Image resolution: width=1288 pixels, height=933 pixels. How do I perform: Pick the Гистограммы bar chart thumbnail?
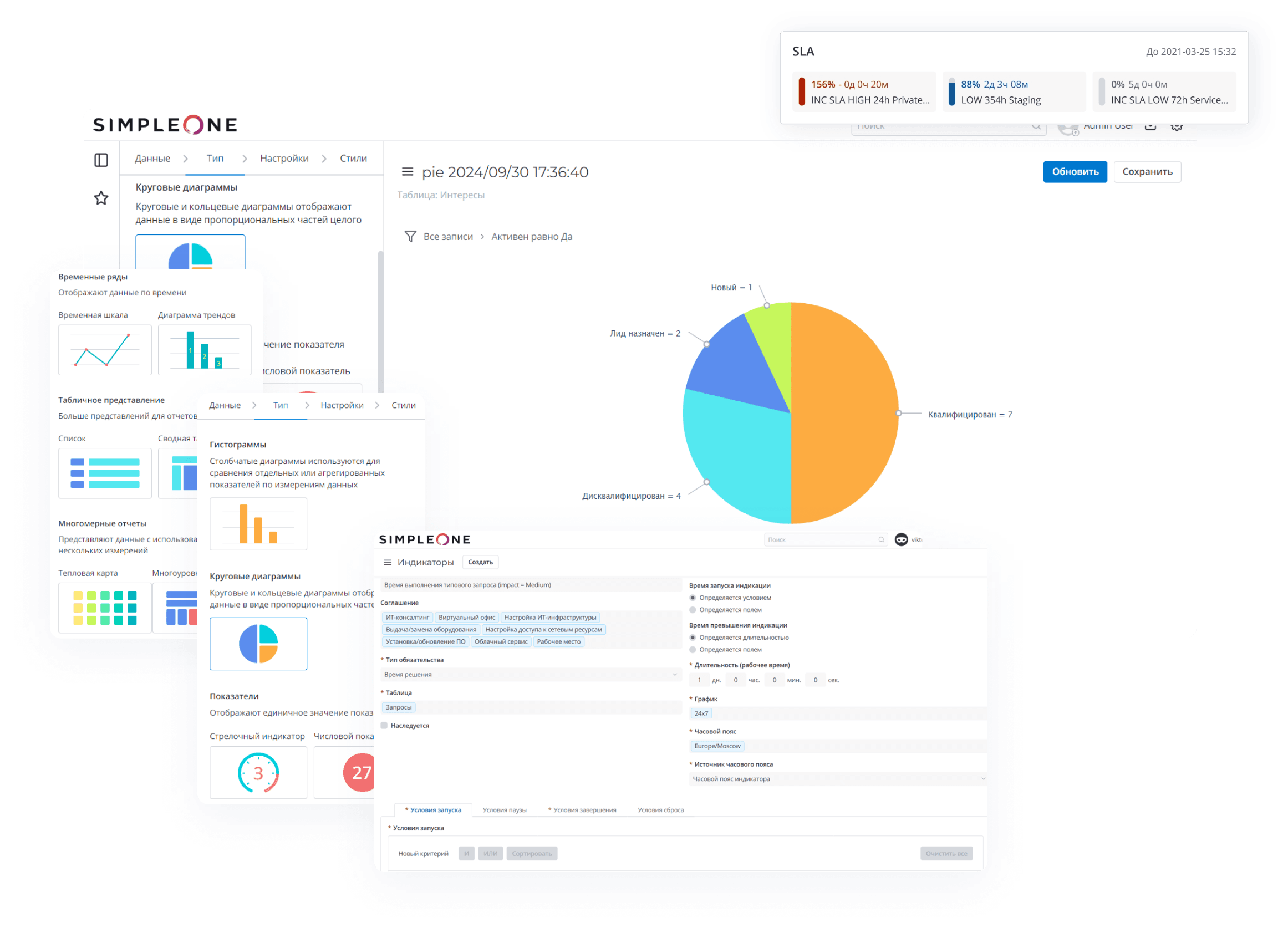258,523
